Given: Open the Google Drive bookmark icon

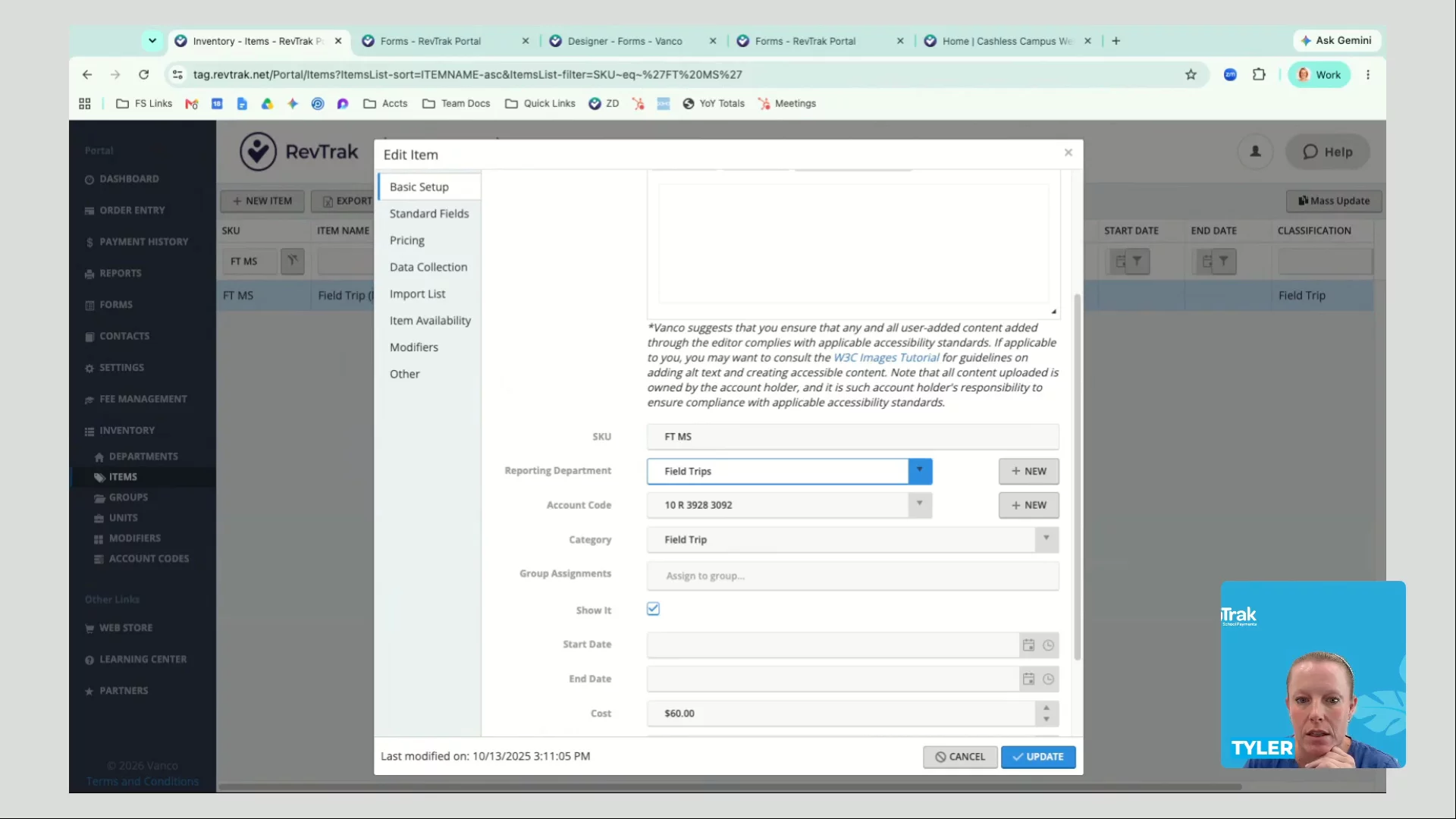Looking at the screenshot, I should click(267, 104).
